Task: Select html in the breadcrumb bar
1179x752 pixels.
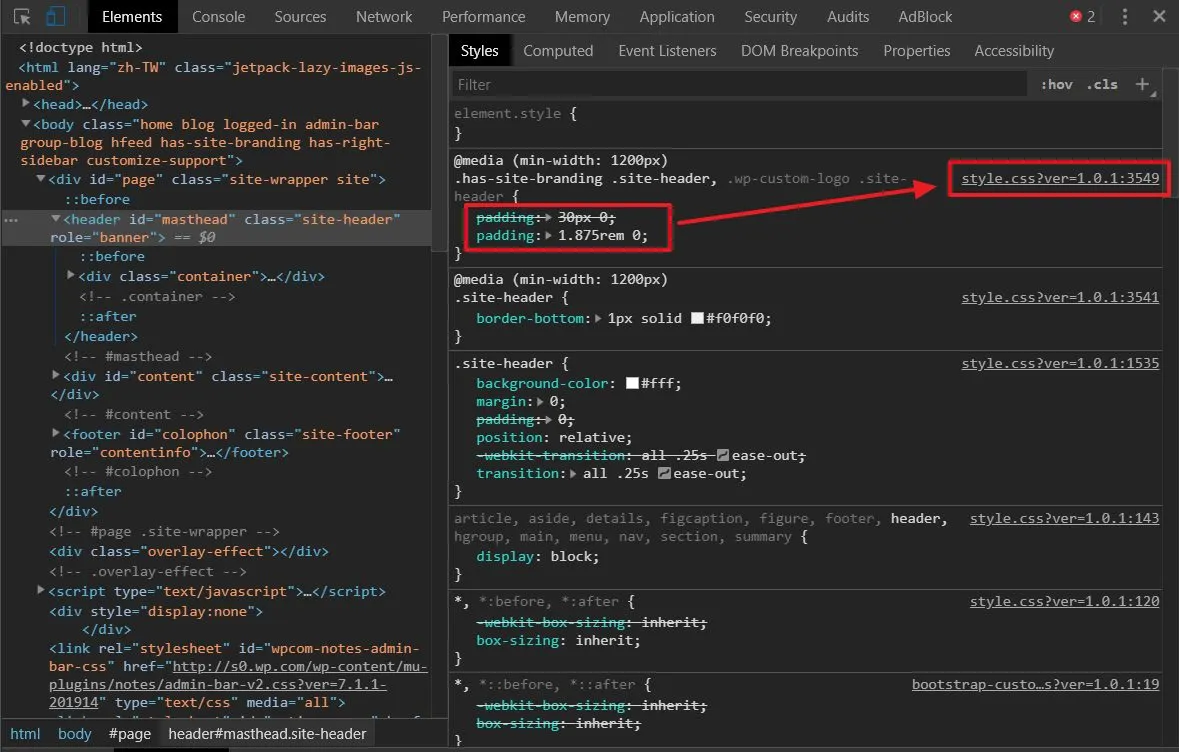Action: pyautogui.click(x=25, y=733)
